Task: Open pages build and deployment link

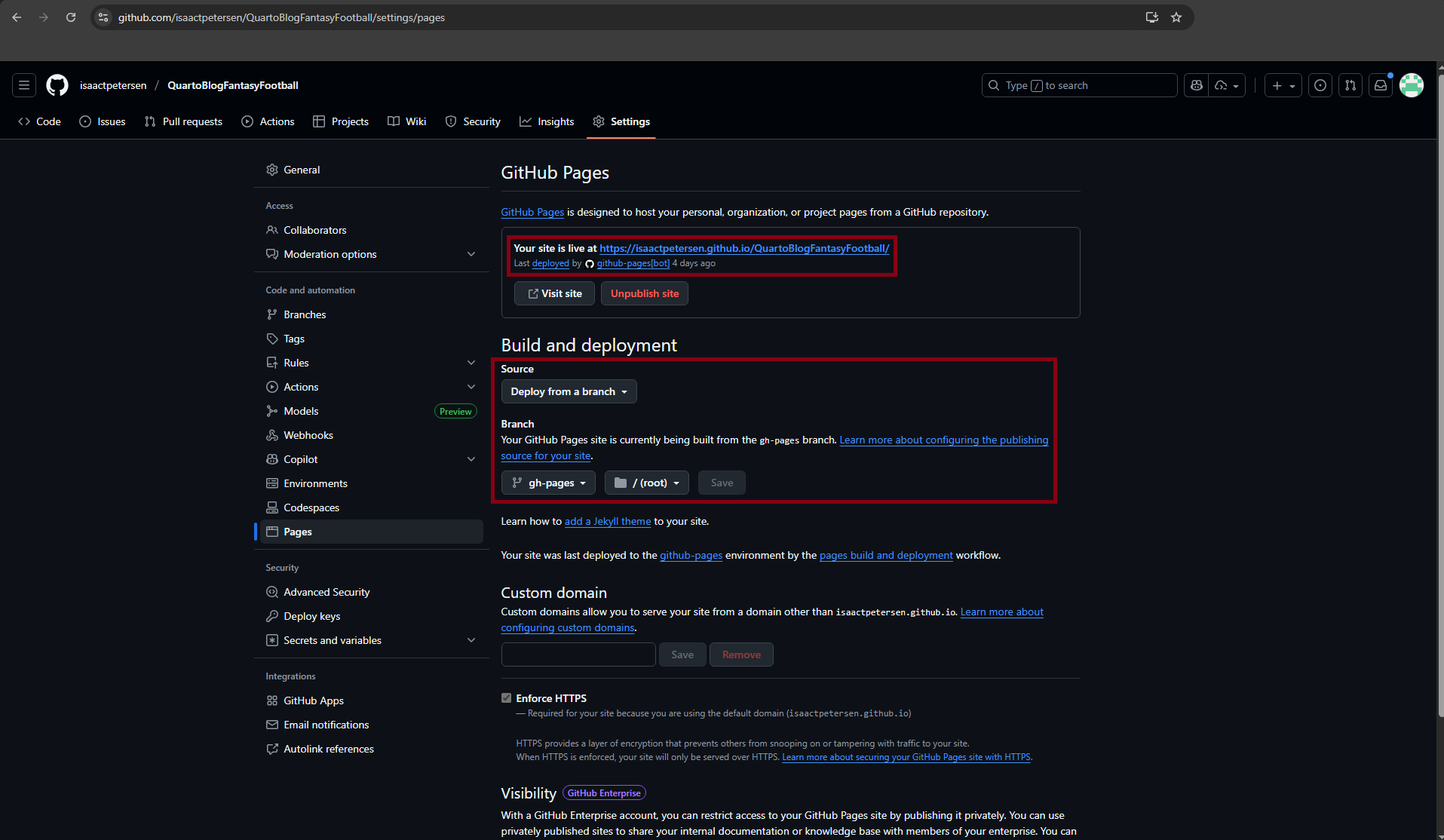Action: click(886, 555)
